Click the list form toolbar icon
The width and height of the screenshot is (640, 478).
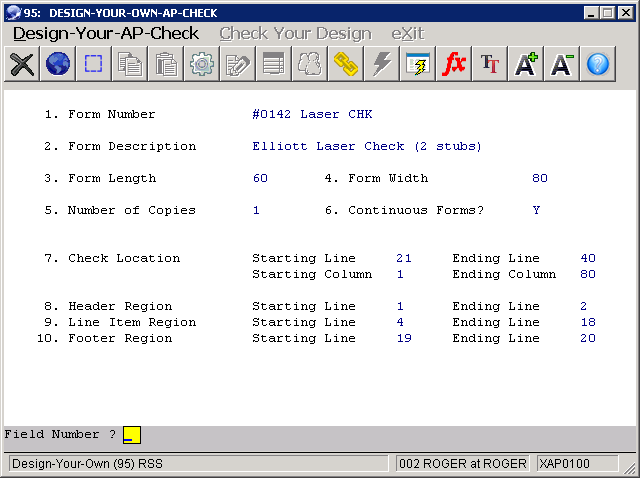273,64
